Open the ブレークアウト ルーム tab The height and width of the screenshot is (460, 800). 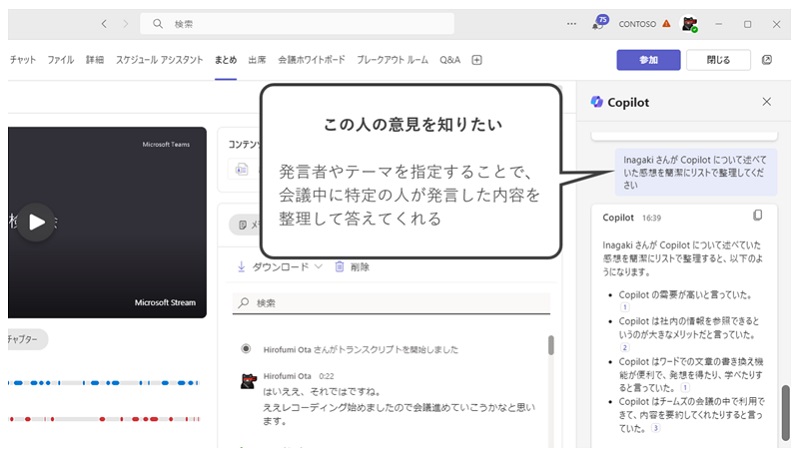click(x=392, y=60)
